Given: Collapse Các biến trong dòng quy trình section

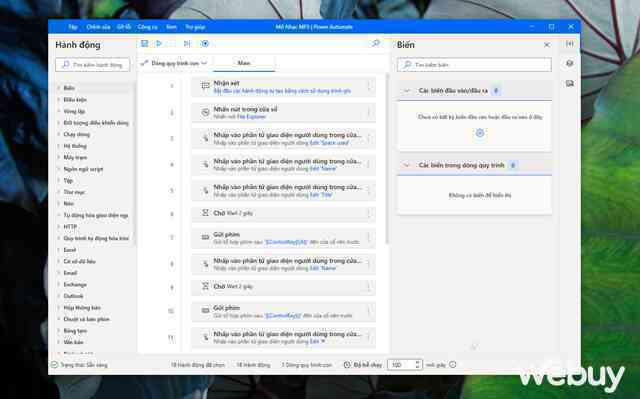Looking at the screenshot, I should point(407,165).
